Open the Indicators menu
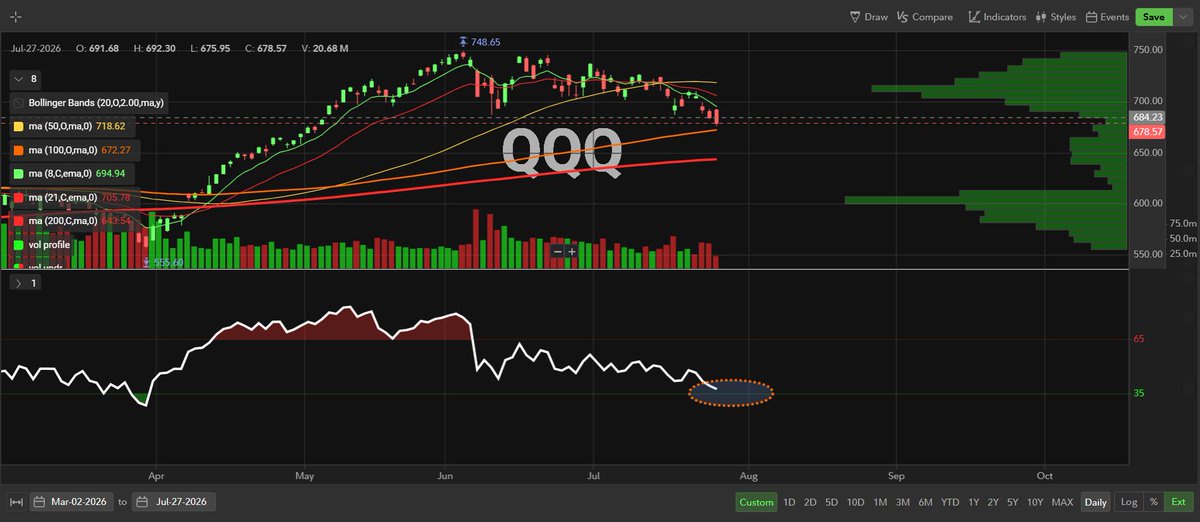Image resolution: width=1200 pixels, height=522 pixels. point(997,17)
